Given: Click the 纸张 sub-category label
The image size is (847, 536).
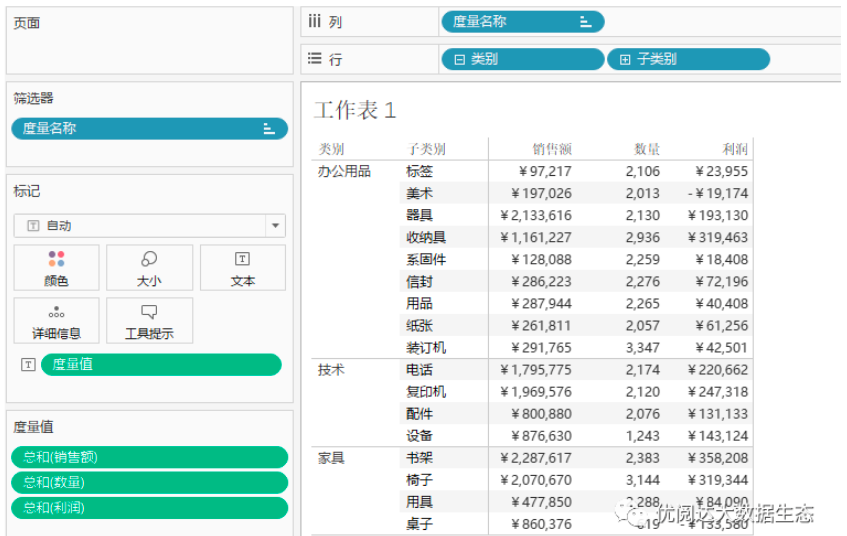Looking at the screenshot, I should [x=419, y=326].
